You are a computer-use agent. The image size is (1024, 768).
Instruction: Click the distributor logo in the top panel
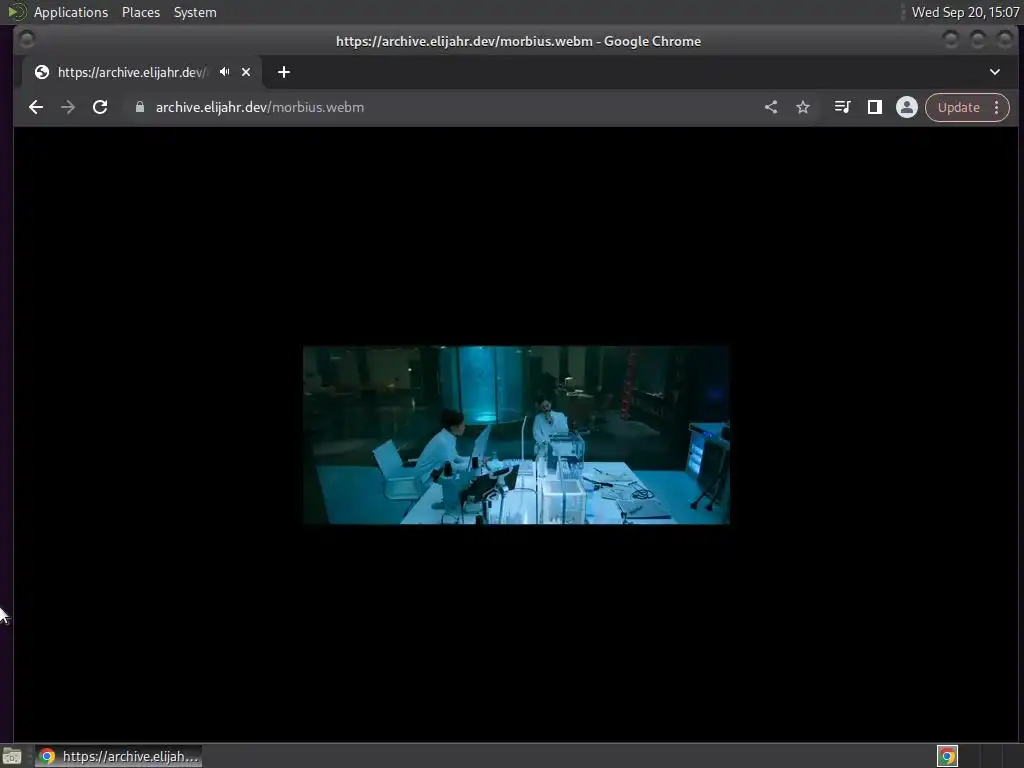click(17, 12)
